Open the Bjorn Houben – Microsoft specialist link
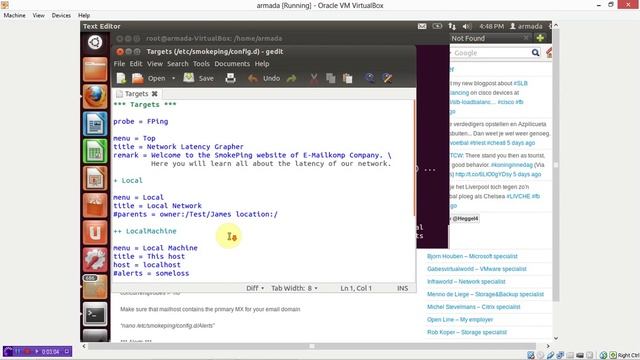The height and width of the screenshot is (360, 640). pyautogui.click(x=472, y=256)
